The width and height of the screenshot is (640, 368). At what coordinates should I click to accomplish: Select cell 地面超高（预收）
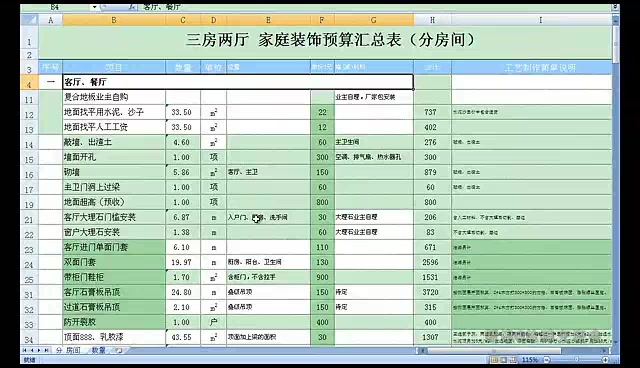coord(114,202)
